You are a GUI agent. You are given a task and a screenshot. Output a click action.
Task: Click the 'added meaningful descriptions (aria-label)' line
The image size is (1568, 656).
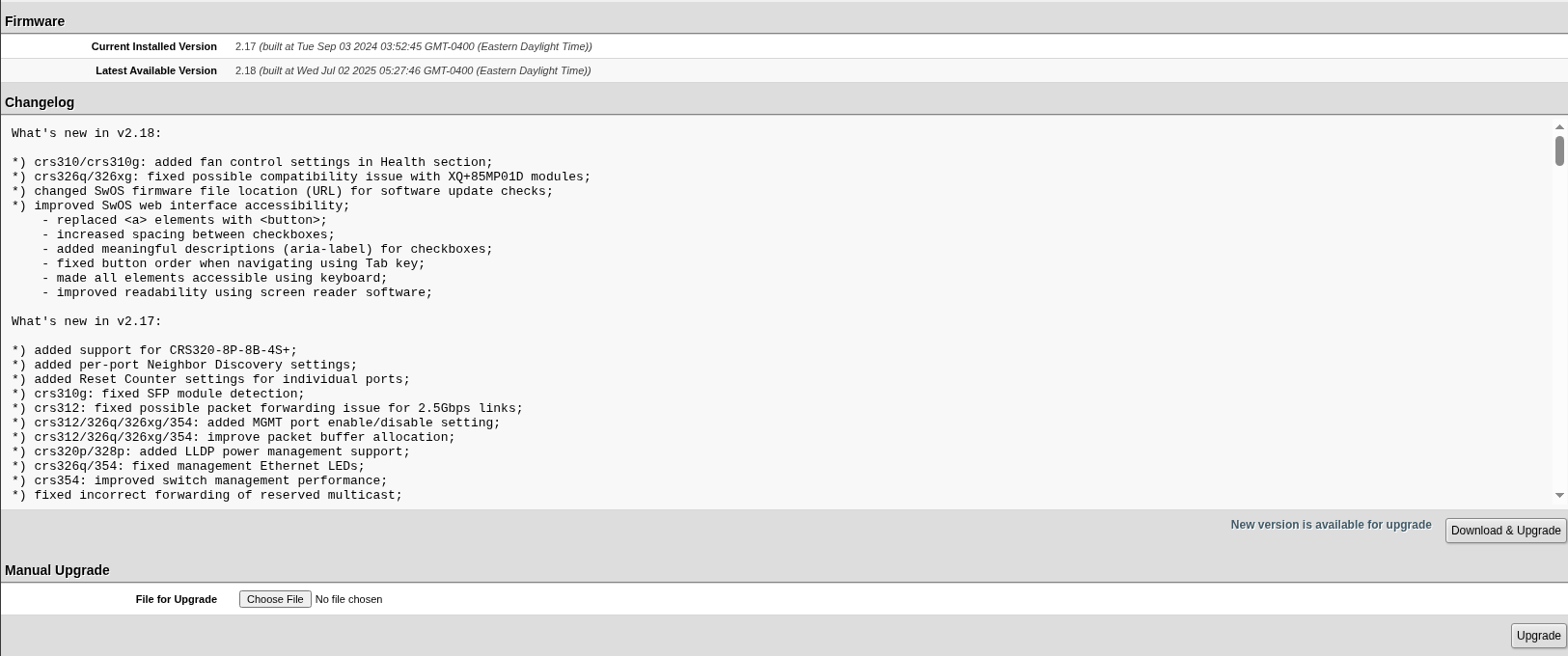267,249
